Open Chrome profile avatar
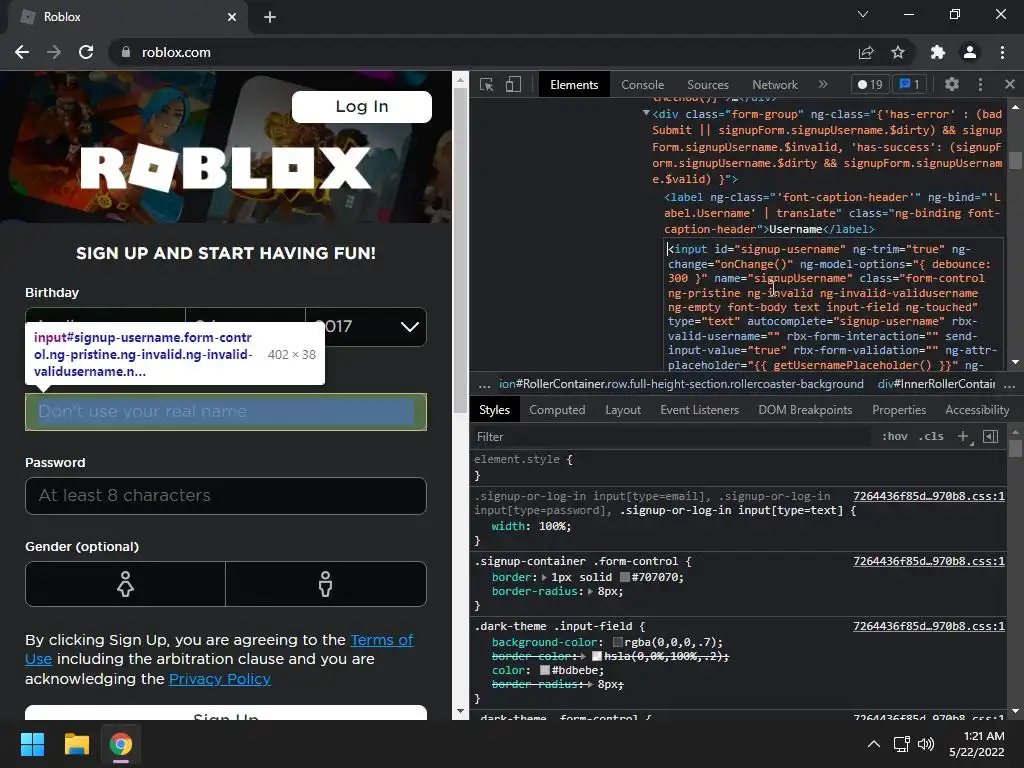 coord(970,52)
